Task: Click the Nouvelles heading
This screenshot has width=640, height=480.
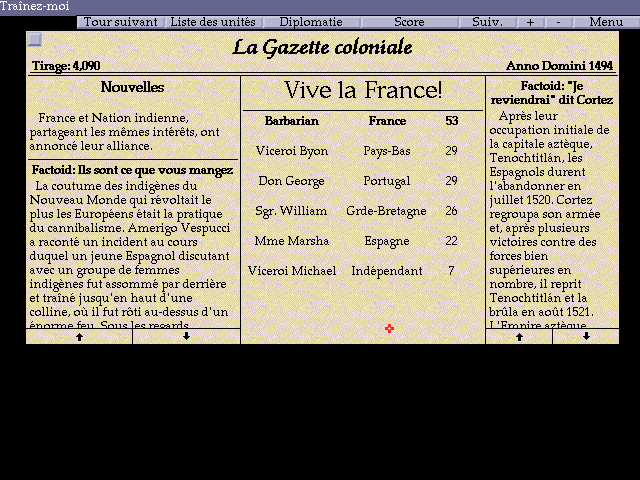Action: [133, 87]
